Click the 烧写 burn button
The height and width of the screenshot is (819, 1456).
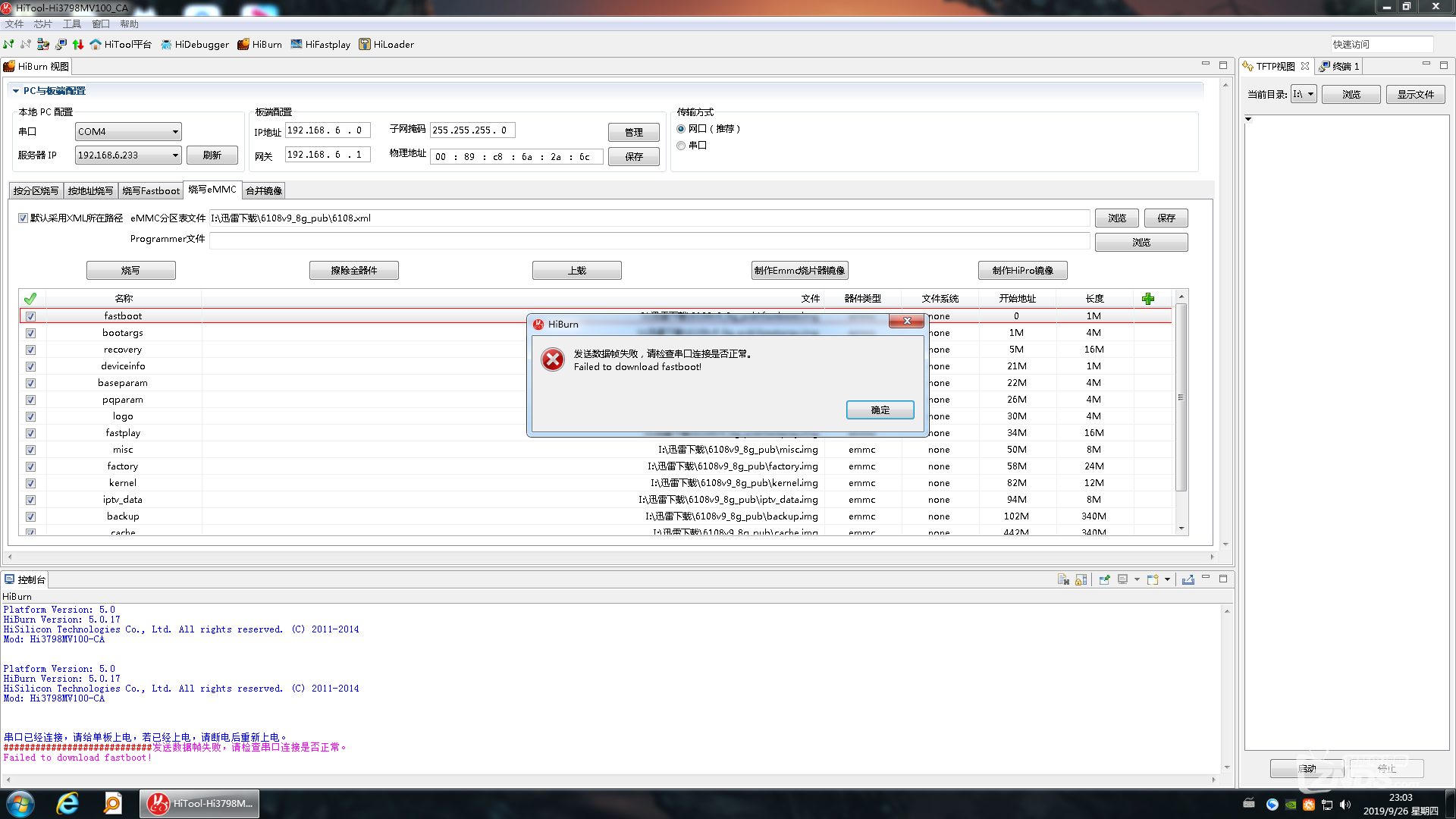pos(130,271)
